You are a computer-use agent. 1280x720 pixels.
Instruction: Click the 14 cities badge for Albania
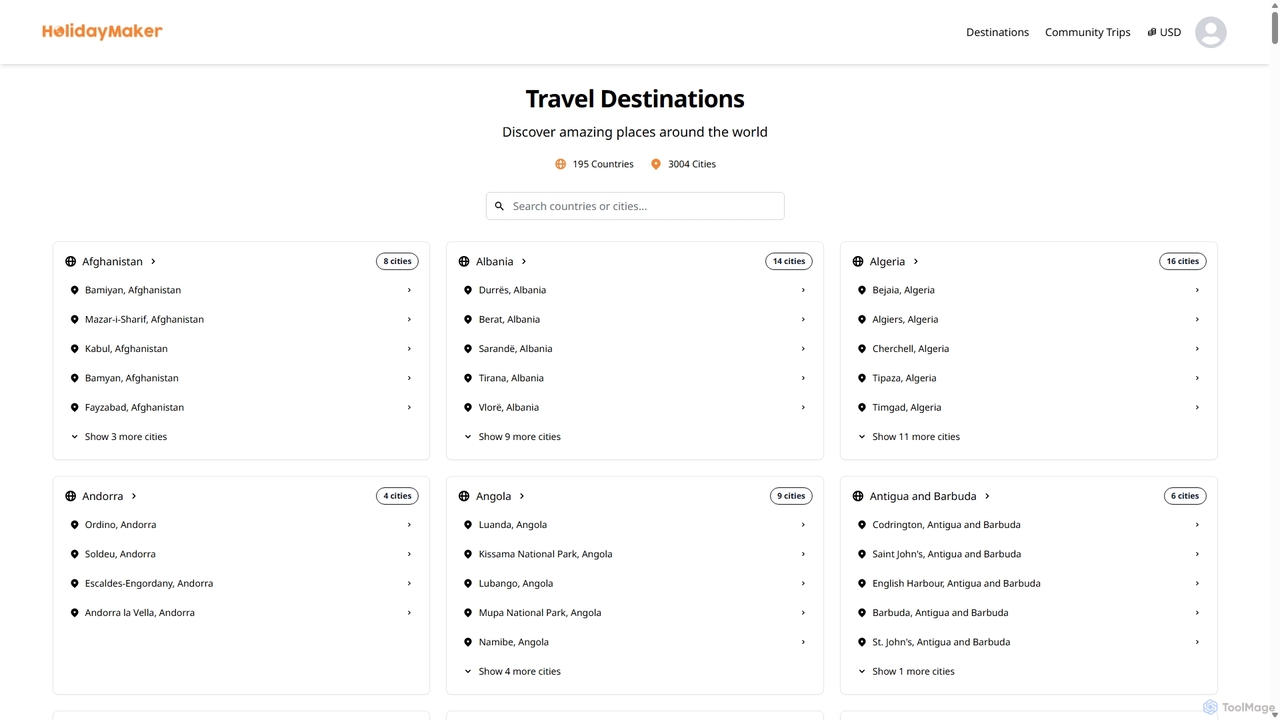(x=789, y=261)
